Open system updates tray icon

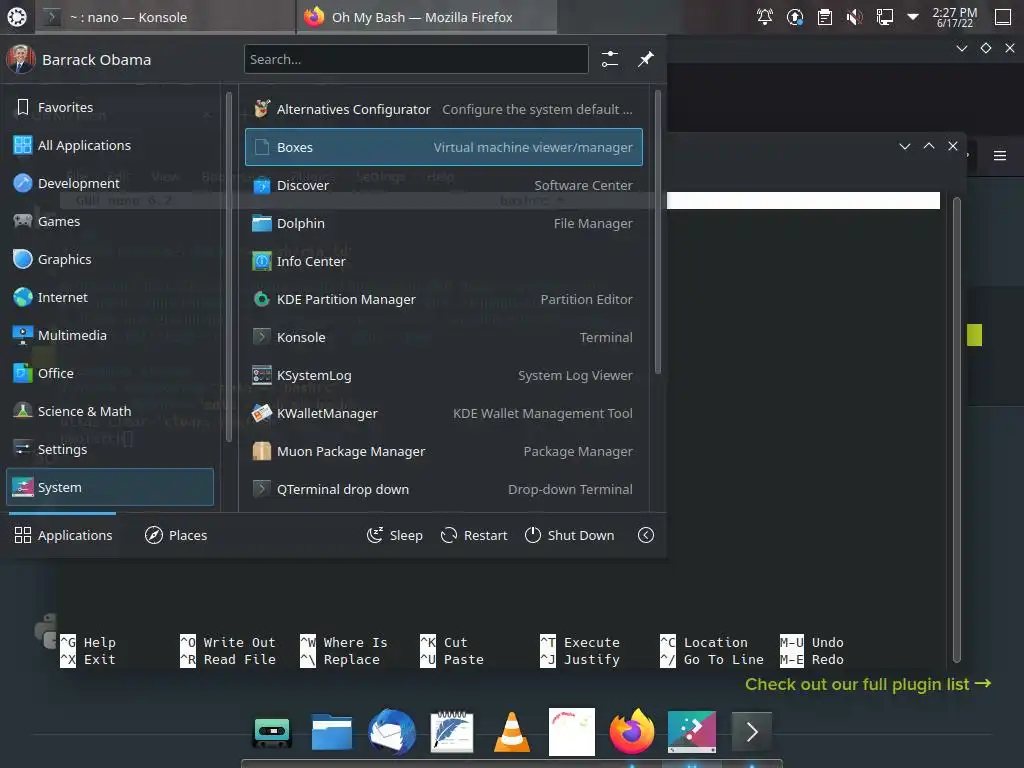click(794, 17)
